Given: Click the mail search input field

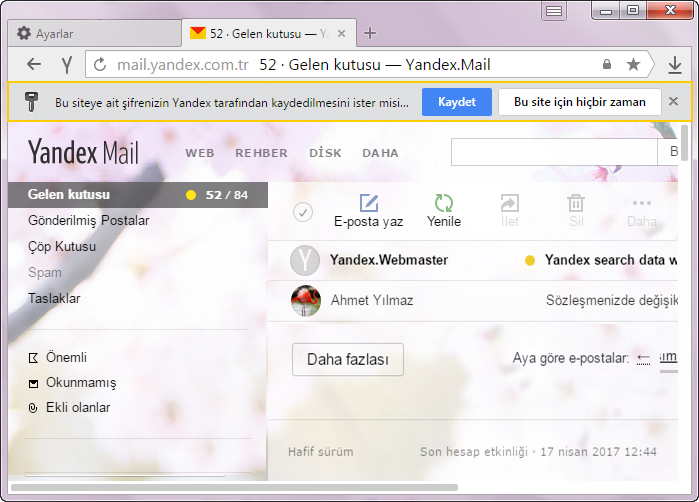Looking at the screenshot, I should 554,152.
